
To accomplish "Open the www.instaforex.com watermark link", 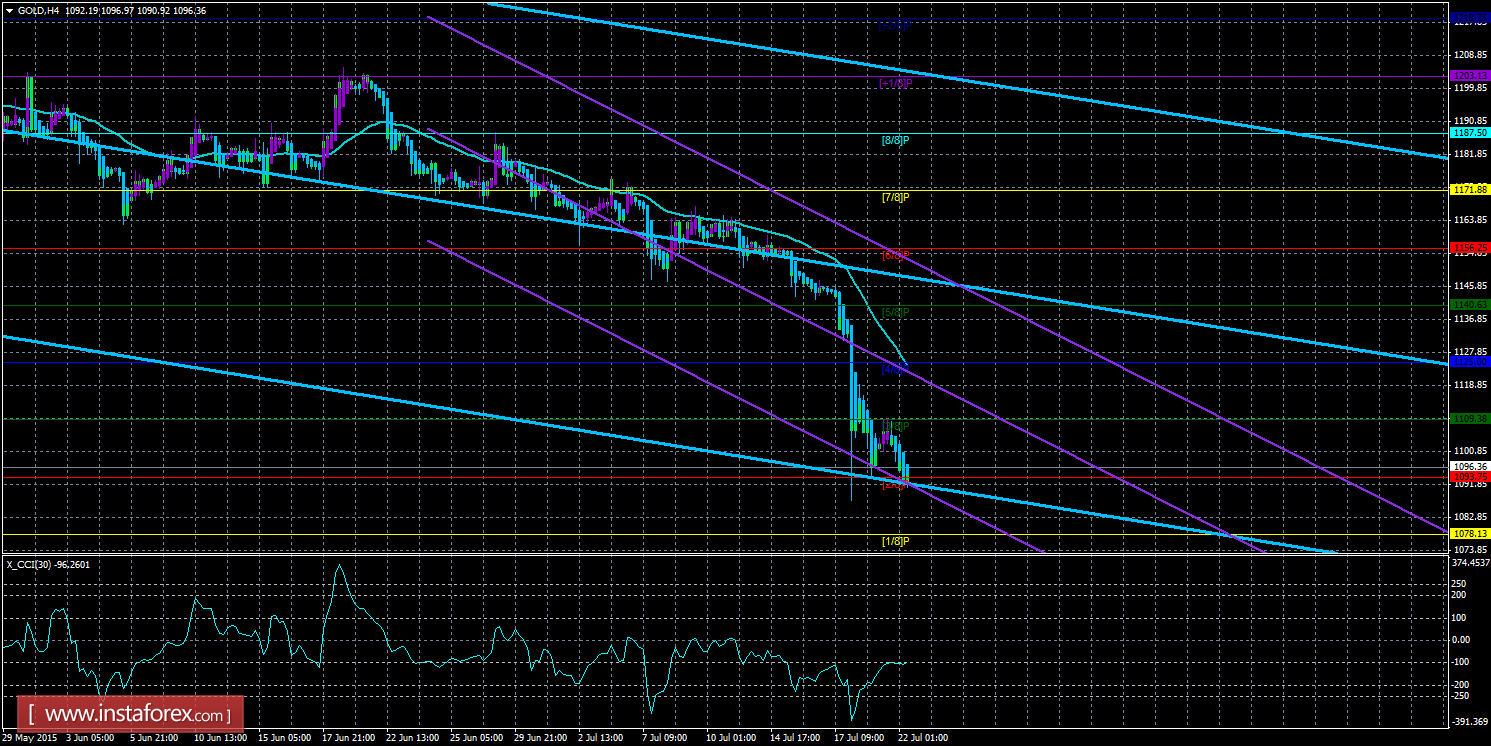I will point(136,716).
